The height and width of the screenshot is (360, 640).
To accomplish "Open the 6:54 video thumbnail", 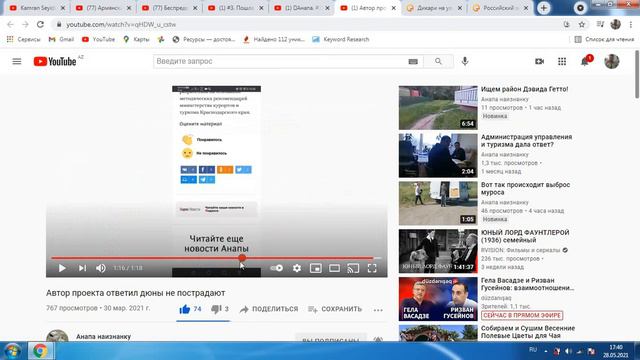I will point(438,108).
